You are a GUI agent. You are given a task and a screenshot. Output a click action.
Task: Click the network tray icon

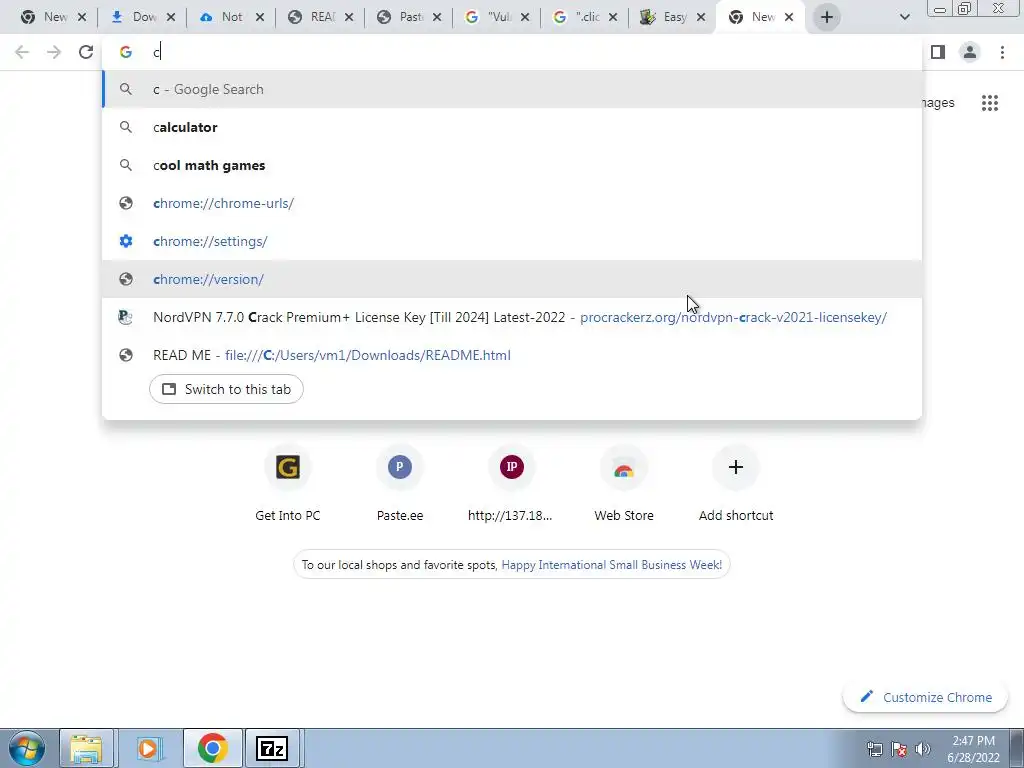(x=874, y=749)
